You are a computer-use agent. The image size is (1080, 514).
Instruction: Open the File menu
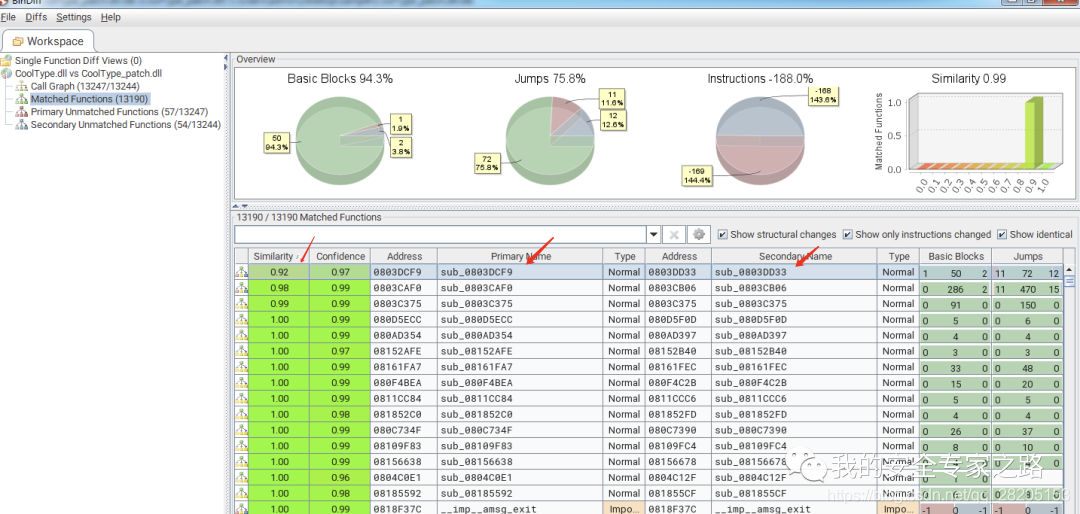[8, 17]
